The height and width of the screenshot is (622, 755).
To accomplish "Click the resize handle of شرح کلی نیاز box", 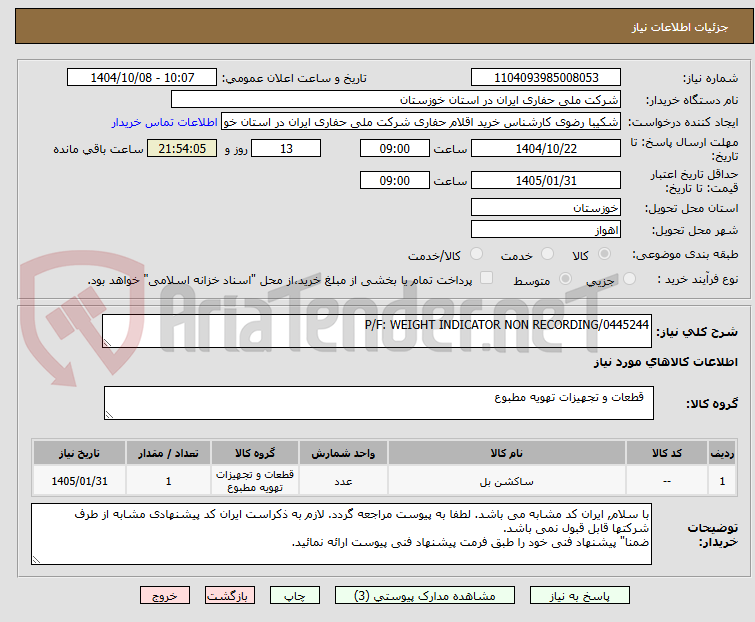I will (107, 342).
